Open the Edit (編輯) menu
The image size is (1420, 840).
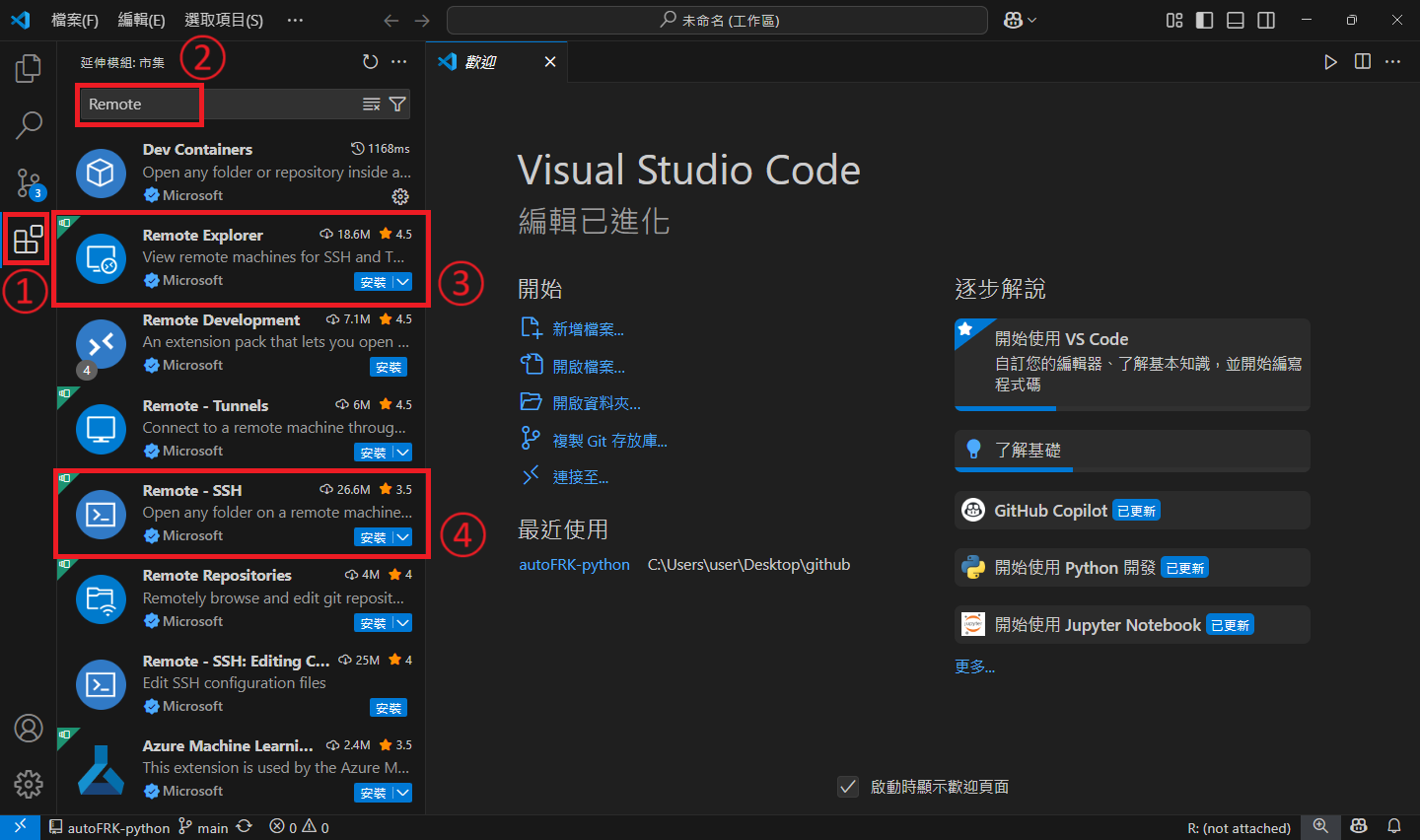tap(141, 21)
